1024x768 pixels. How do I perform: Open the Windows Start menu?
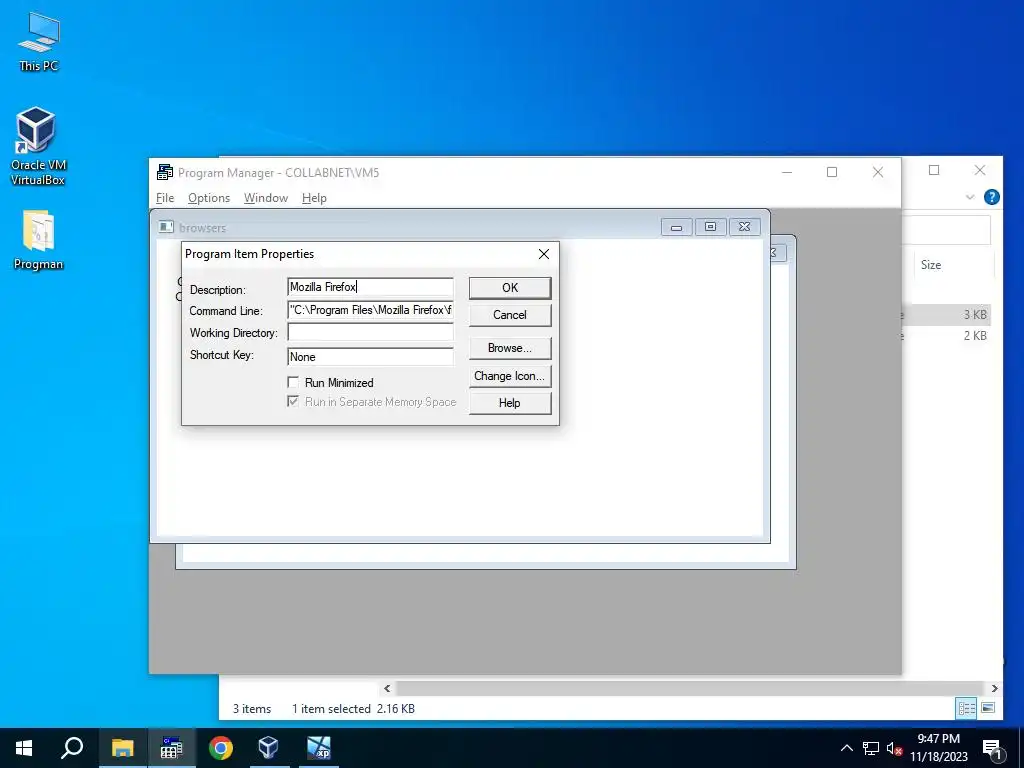[24, 748]
